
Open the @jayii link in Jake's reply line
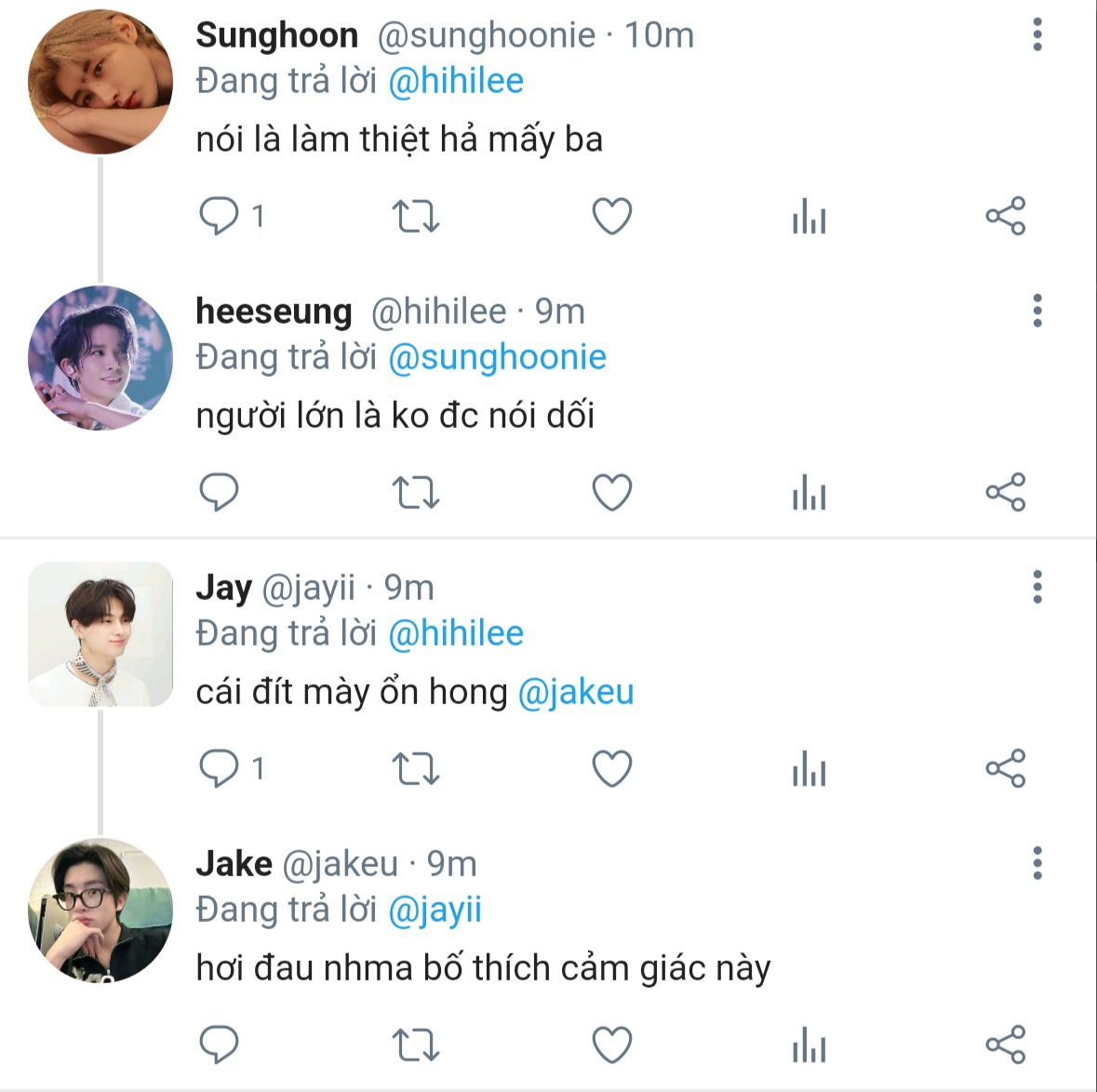point(434,910)
